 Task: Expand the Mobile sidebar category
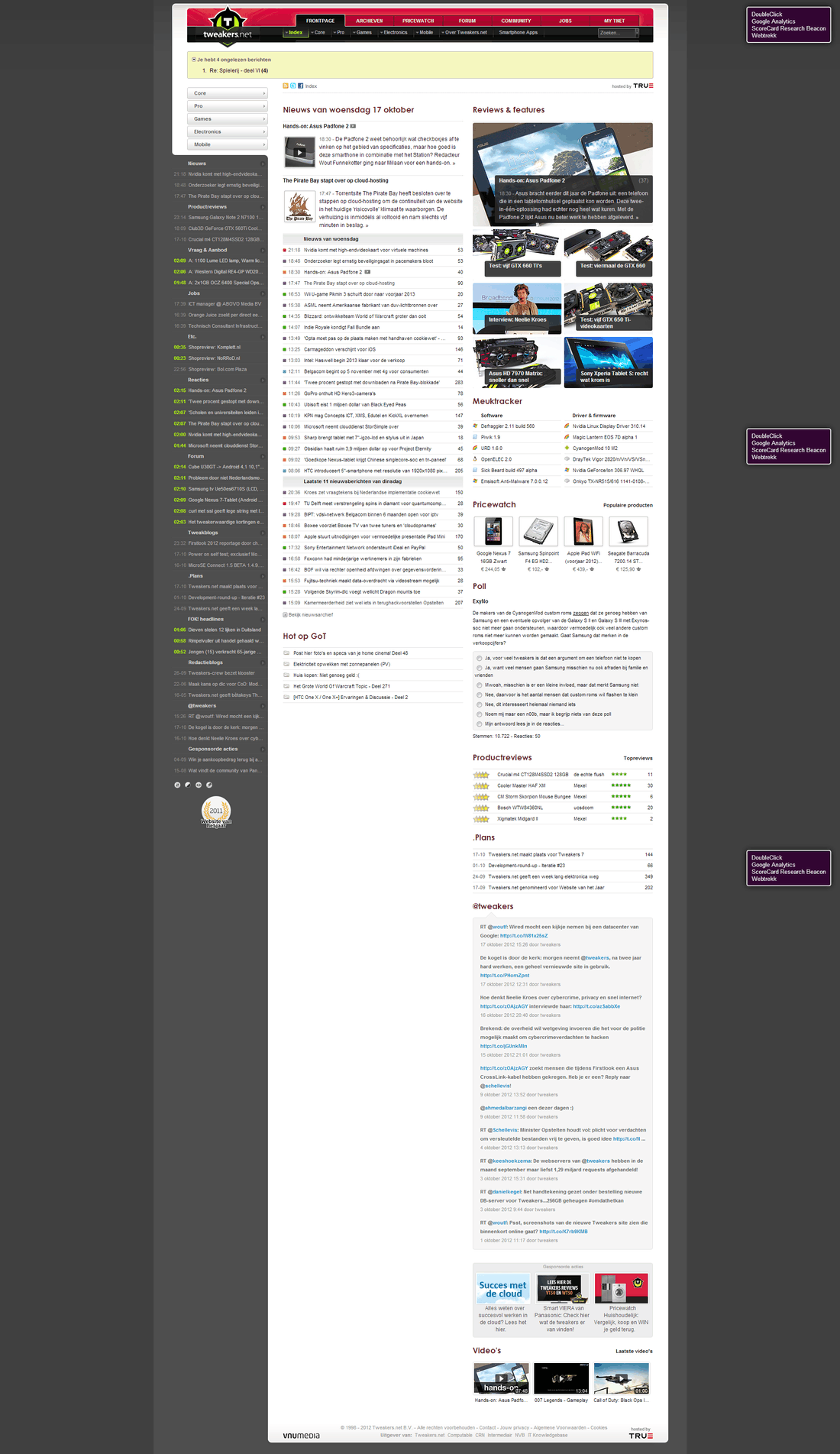[227, 144]
